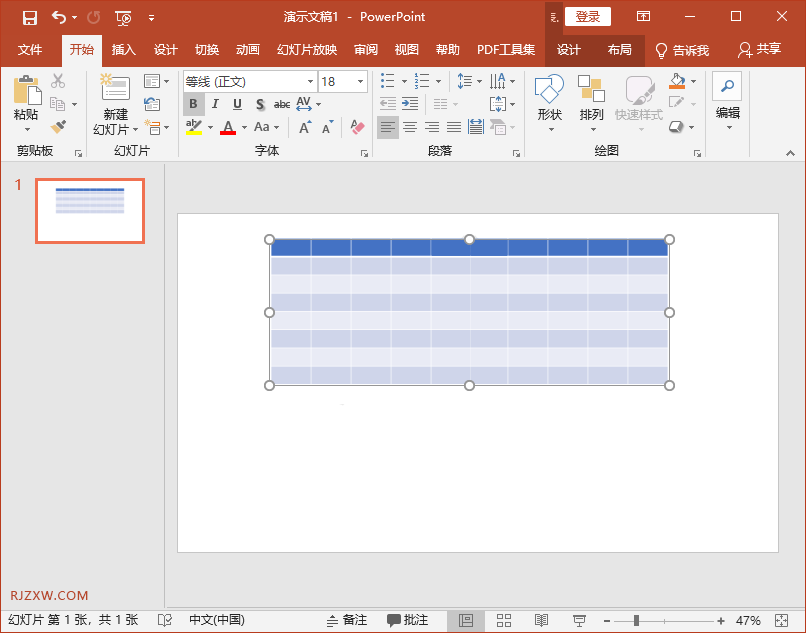Image resolution: width=806 pixels, height=633 pixels.
Task: Click the 共享 share button
Action: tap(759, 50)
